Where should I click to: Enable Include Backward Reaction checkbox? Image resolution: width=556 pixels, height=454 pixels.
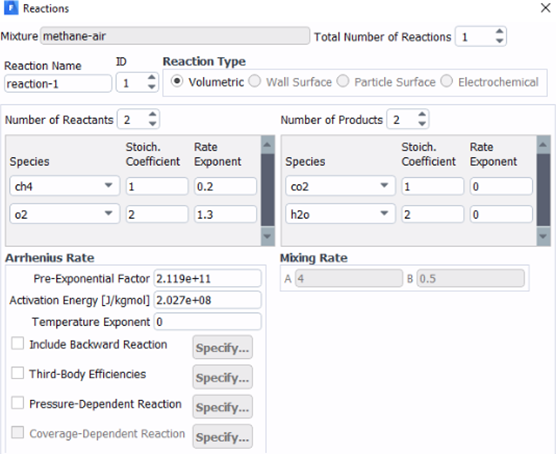tap(18, 344)
